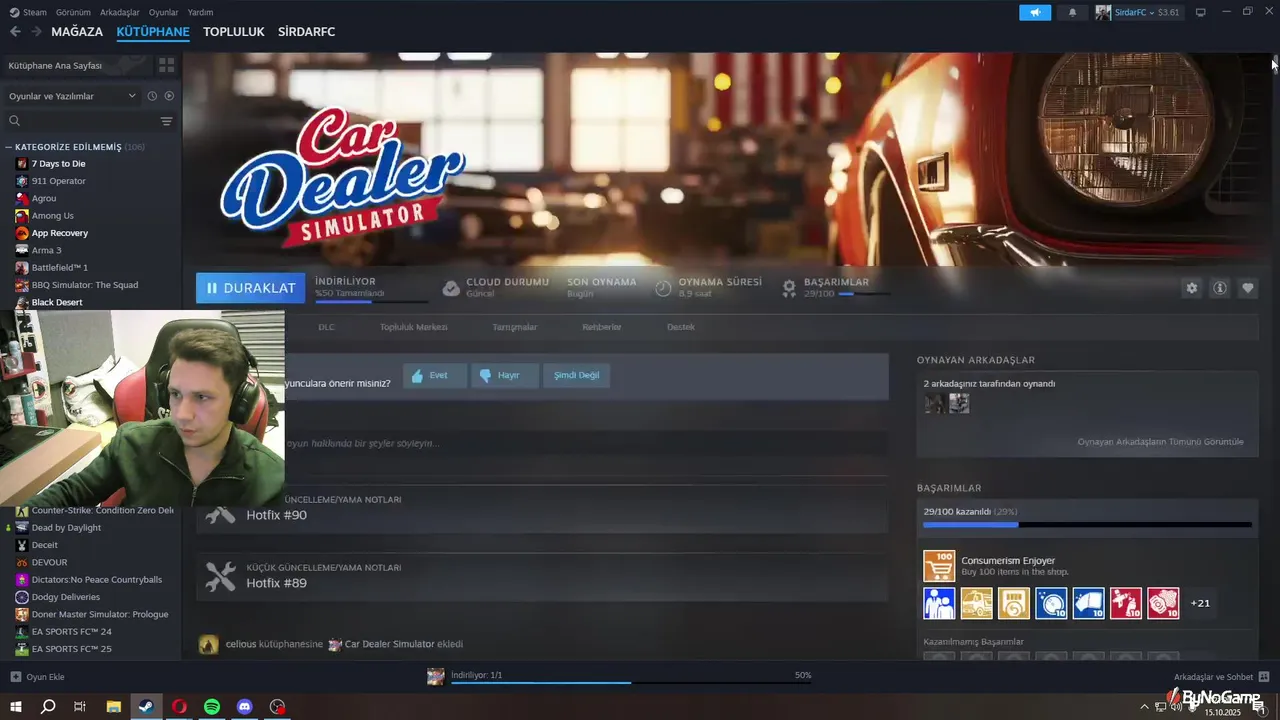
Task: Open Arkadaşlar ve Sohbet friends icon
Action: [x=1264, y=677]
